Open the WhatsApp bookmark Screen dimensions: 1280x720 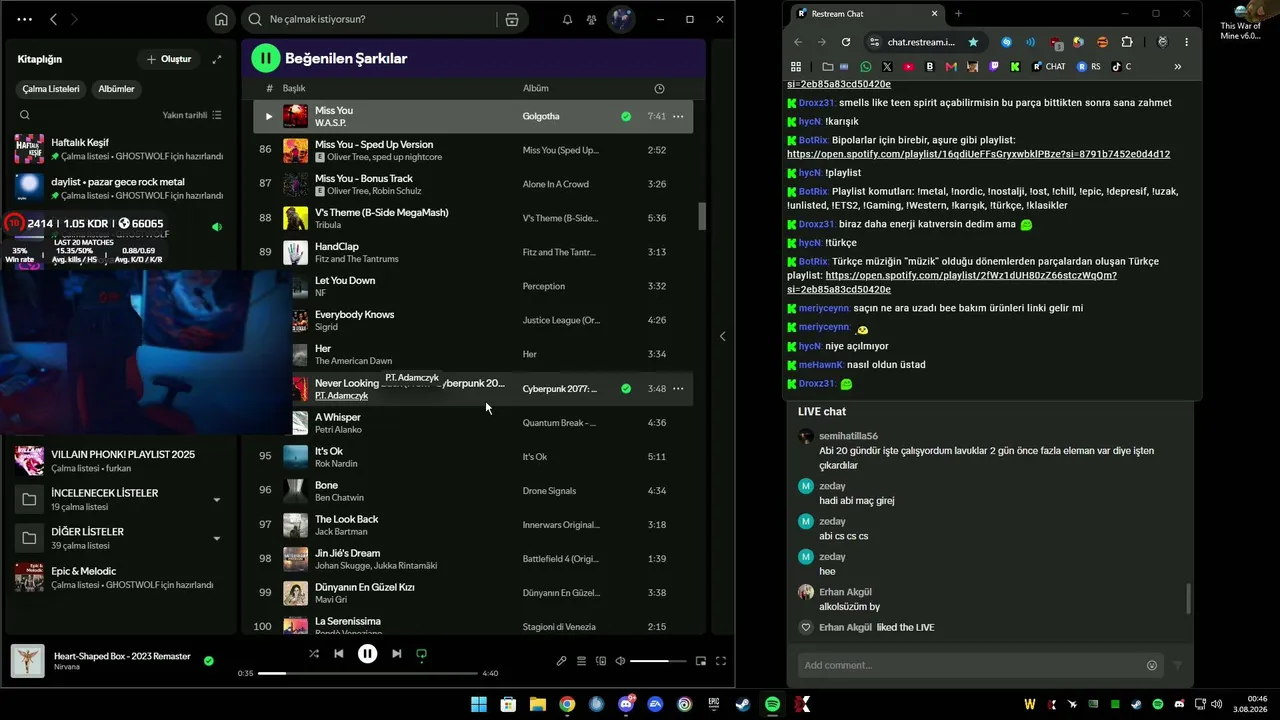[866, 67]
